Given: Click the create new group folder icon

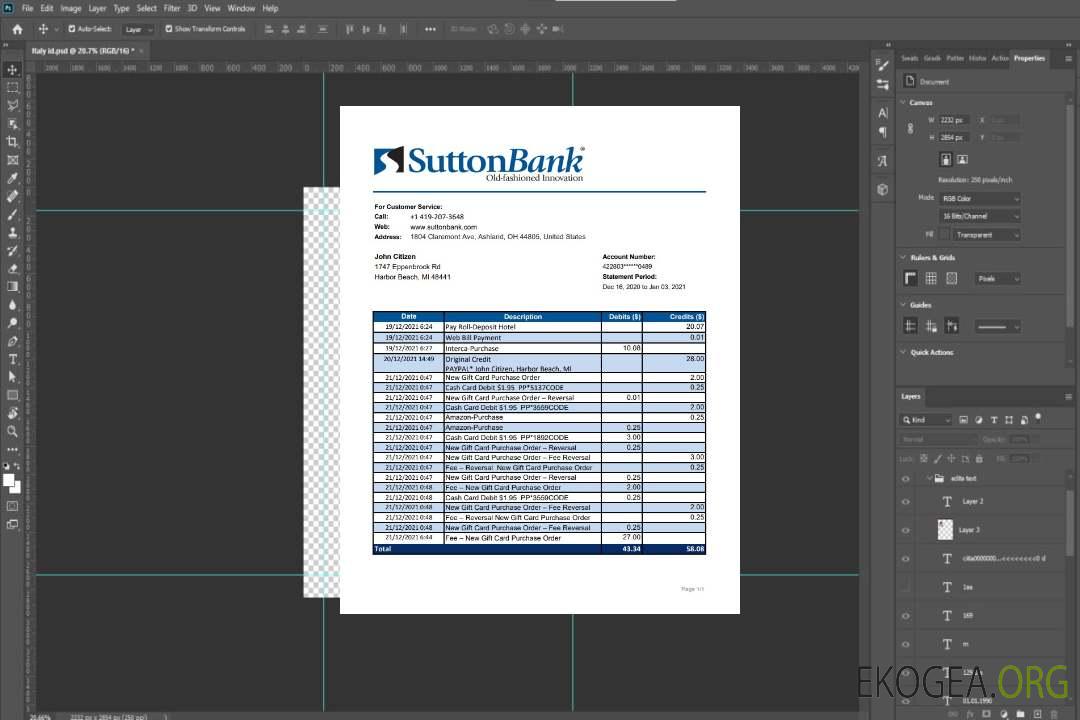Looking at the screenshot, I should (x=1020, y=714).
